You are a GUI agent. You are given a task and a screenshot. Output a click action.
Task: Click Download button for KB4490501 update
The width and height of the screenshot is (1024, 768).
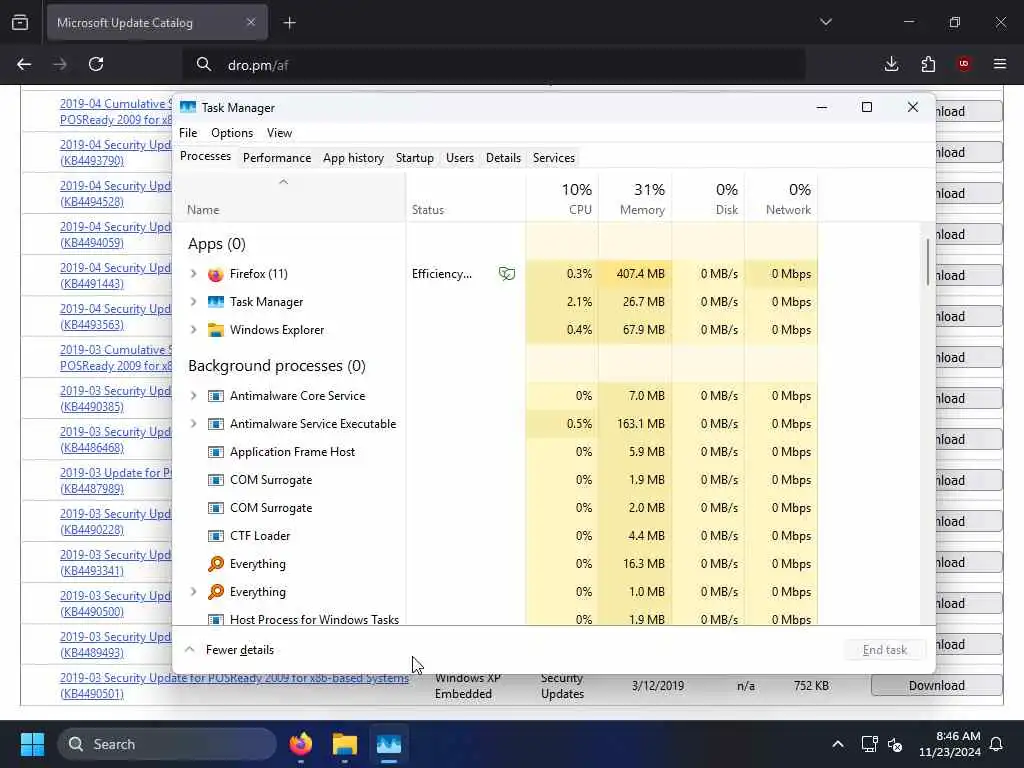pos(936,686)
